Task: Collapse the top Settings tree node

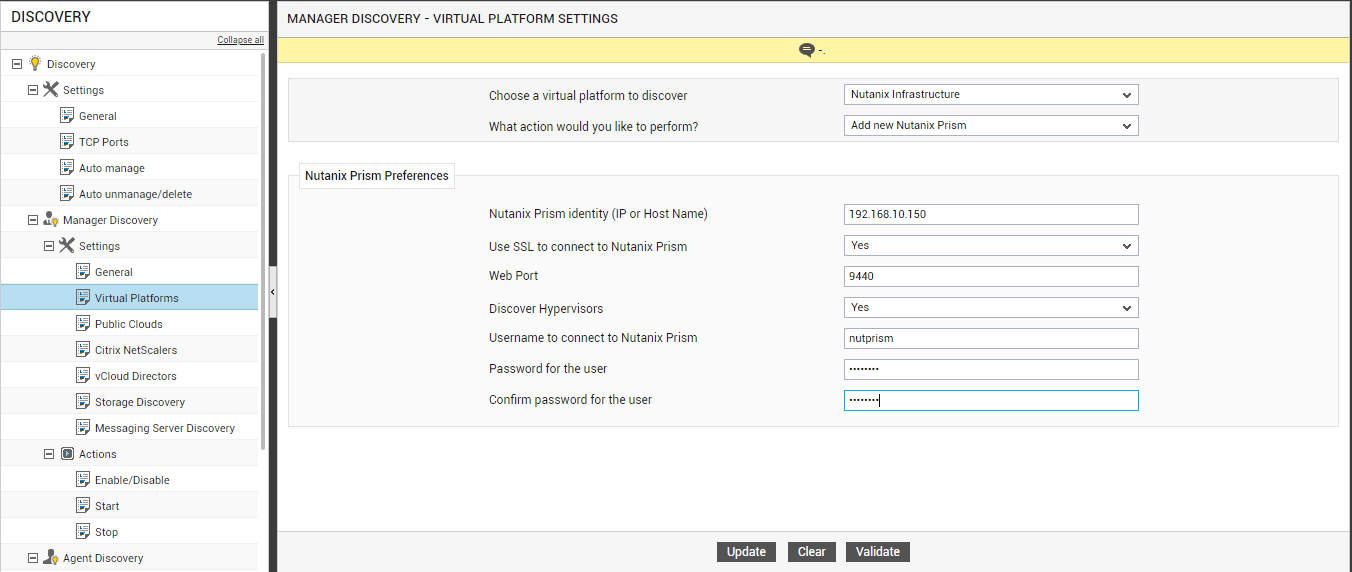Action: [33, 89]
